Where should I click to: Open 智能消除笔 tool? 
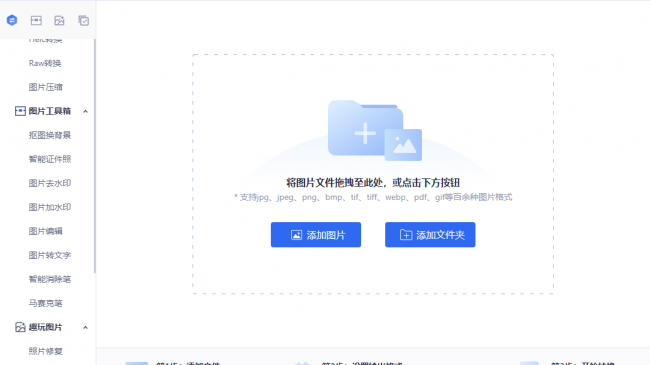pos(50,279)
